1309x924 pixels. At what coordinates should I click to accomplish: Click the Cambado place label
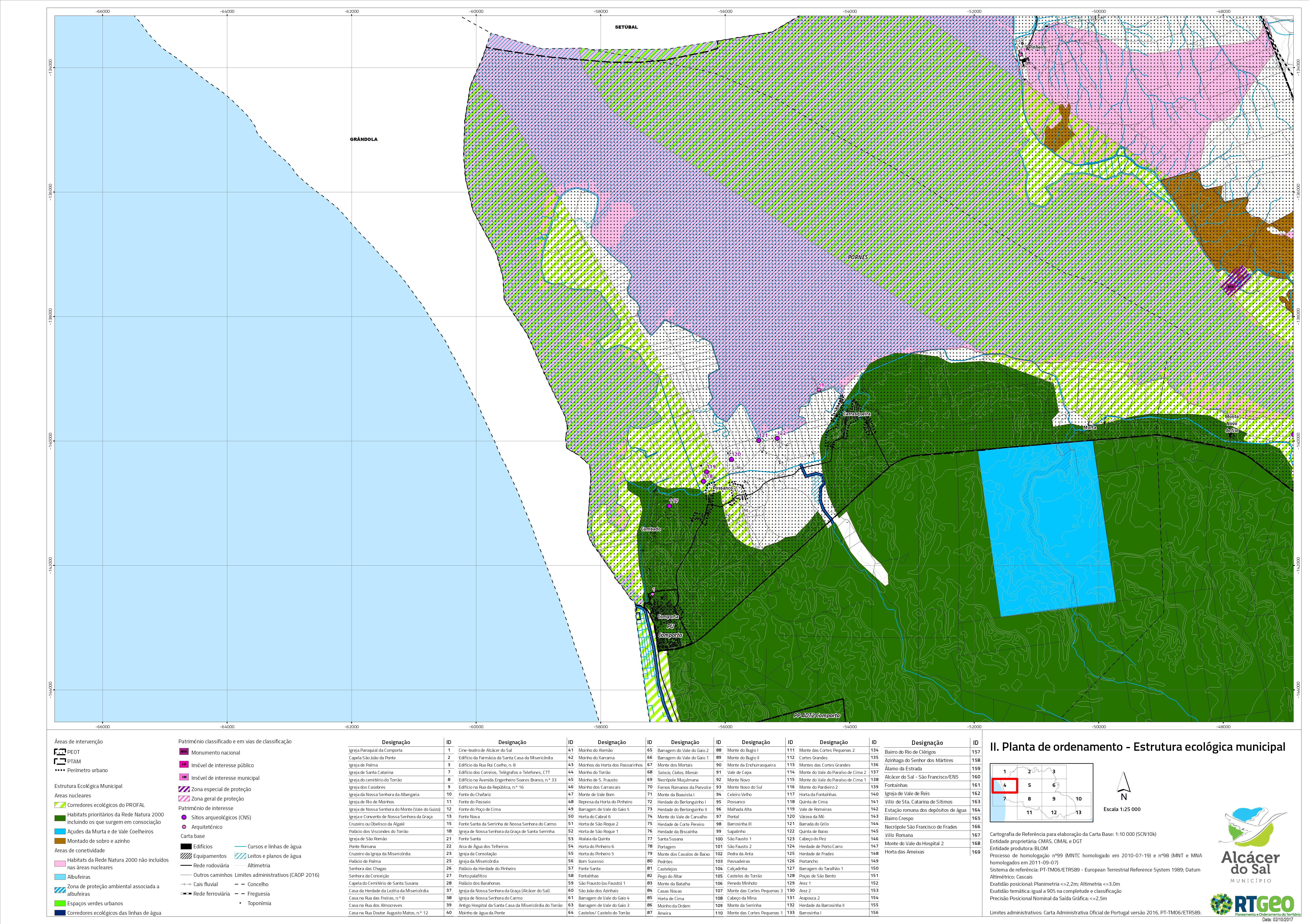pos(651,529)
